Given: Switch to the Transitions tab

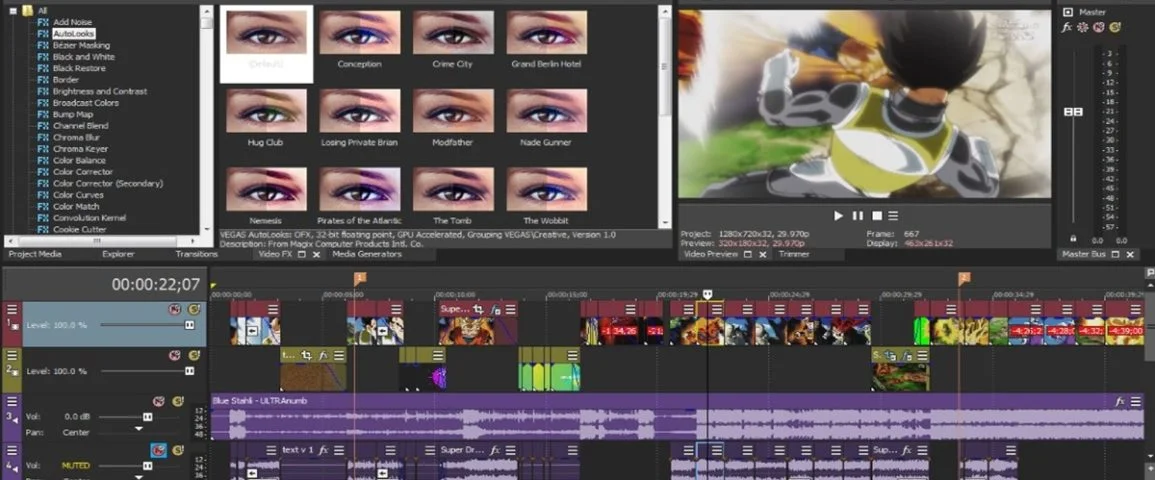Looking at the screenshot, I should [196, 254].
